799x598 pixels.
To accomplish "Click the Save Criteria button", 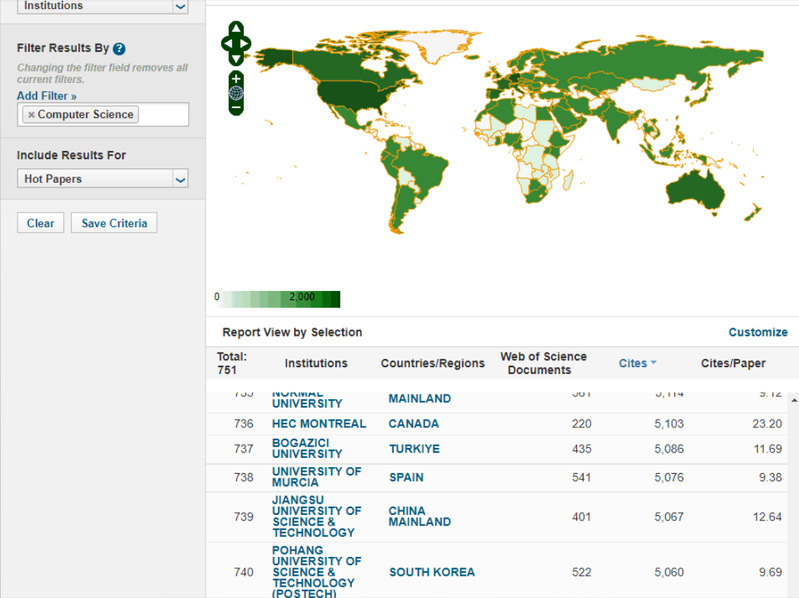I will (114, 223).
